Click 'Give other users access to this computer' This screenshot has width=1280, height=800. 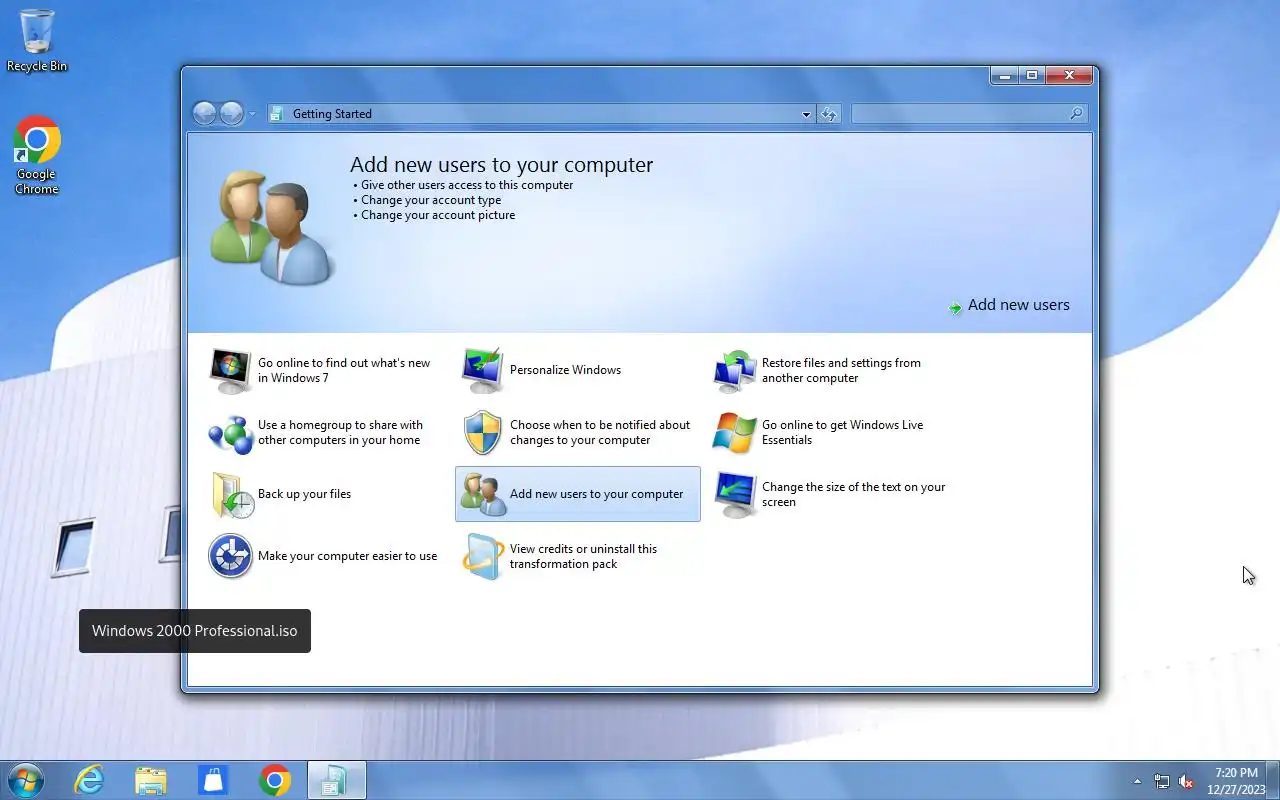click(467, 185)
